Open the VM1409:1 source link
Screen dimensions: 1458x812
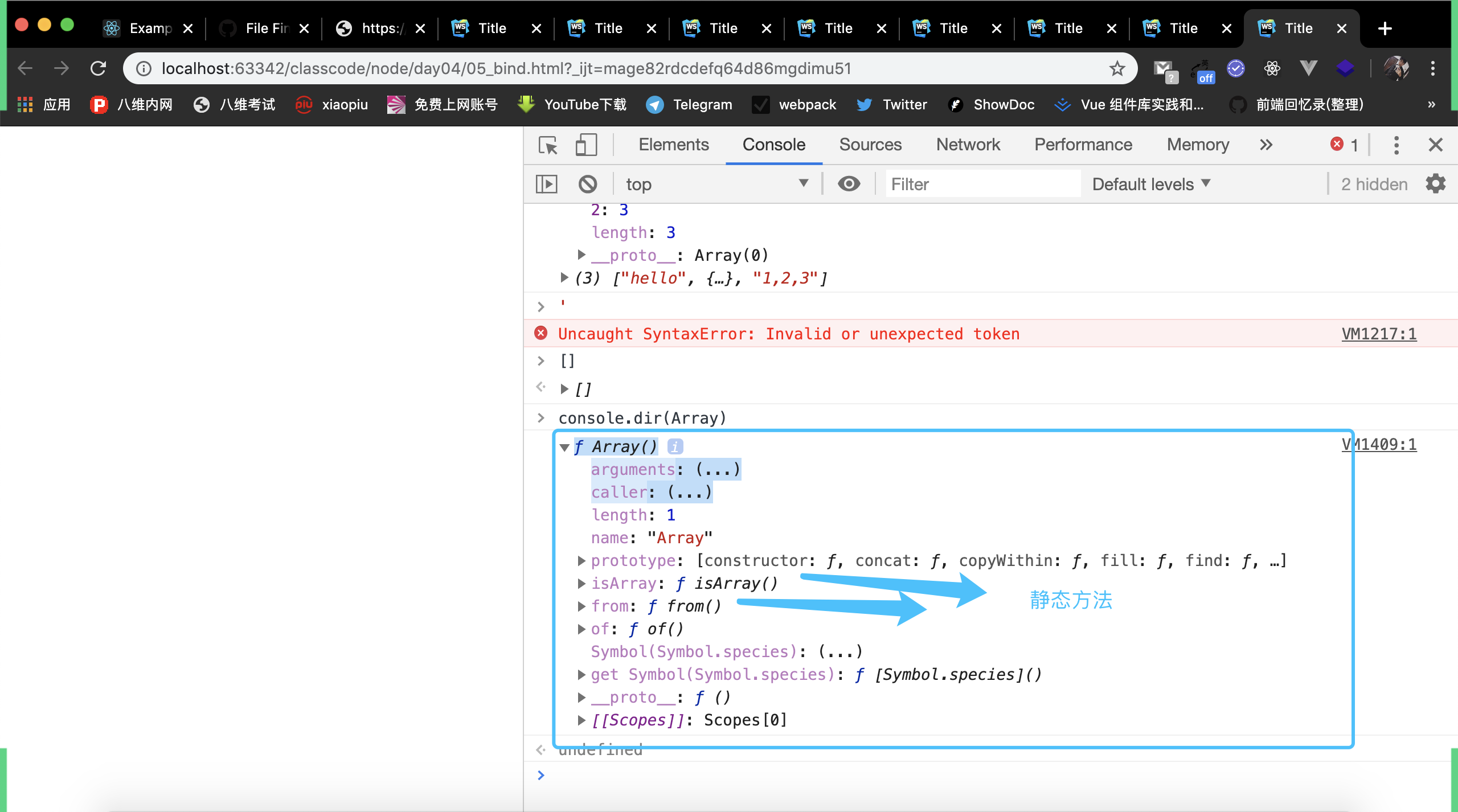point(1378,444)
